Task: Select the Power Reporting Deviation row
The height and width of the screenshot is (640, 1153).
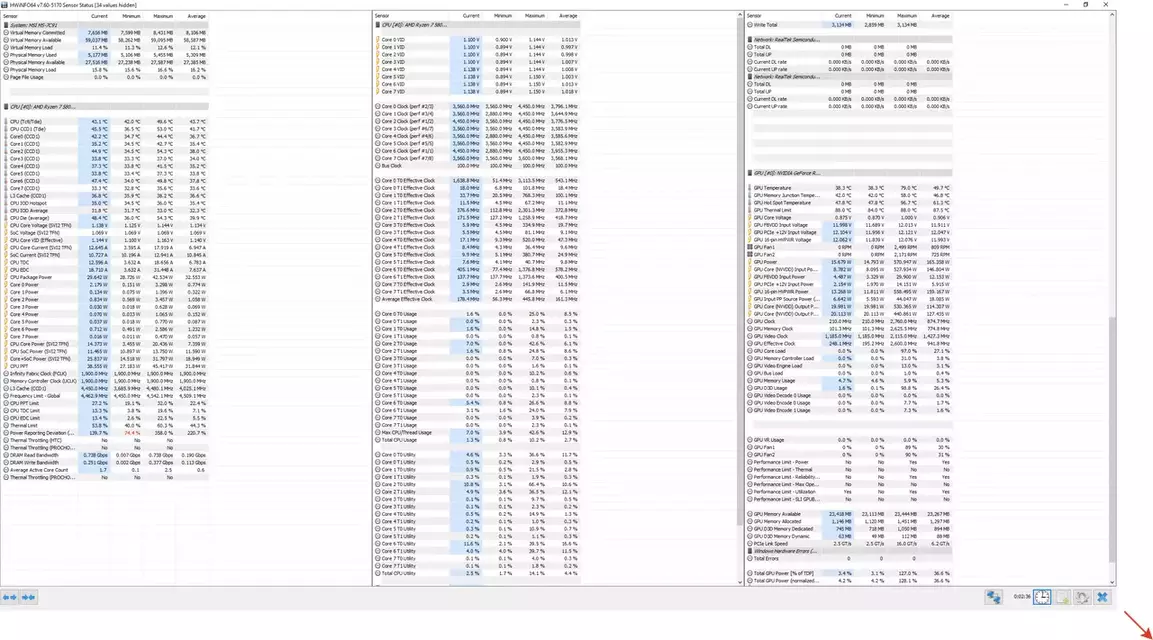Action: (x=105, y=433)
